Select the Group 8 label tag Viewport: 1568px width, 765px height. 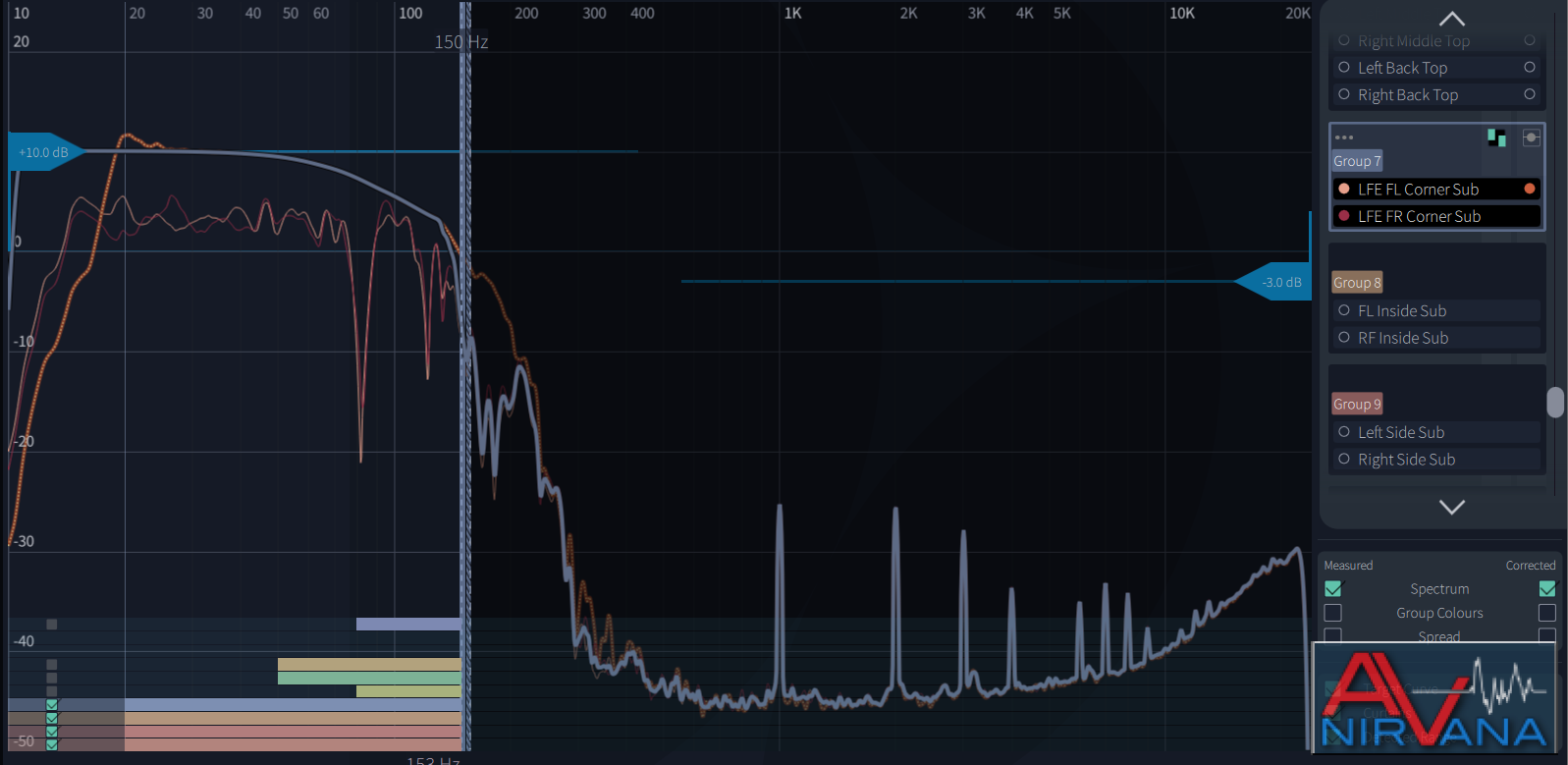coord(1357,283)
